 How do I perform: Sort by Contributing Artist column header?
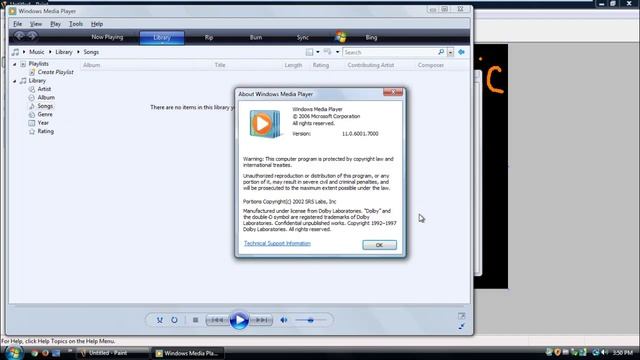click(371, 65)
